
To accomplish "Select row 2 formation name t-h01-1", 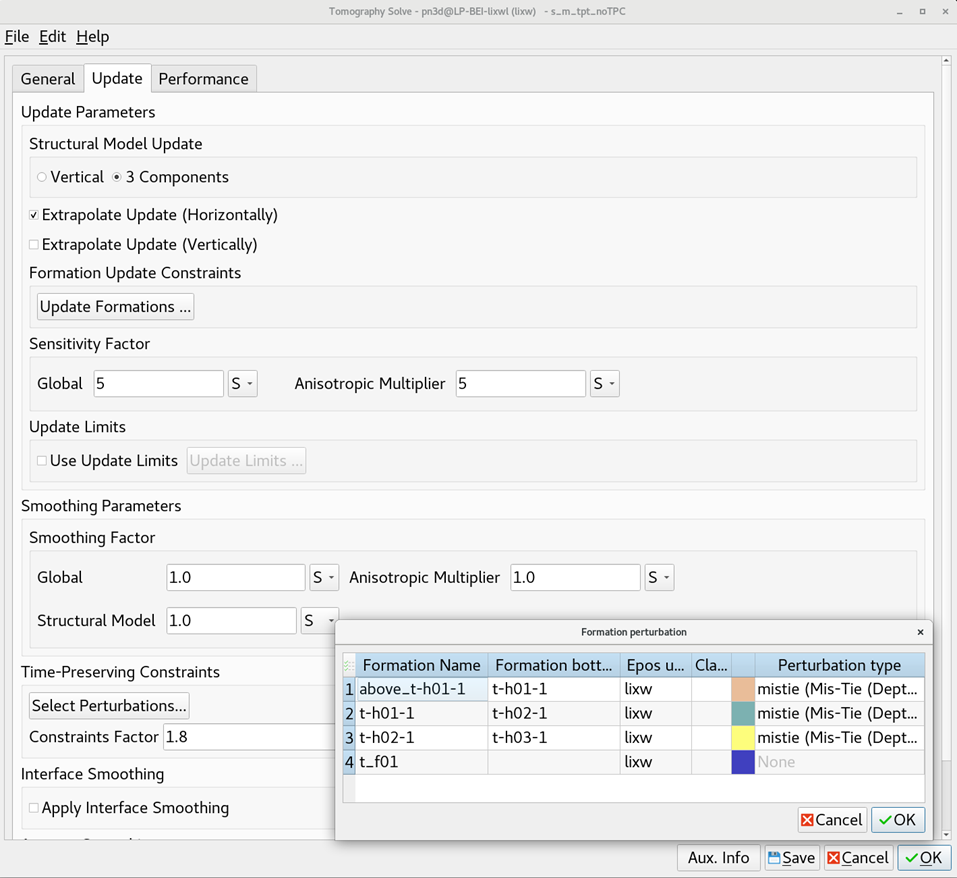I will [422, 714].
